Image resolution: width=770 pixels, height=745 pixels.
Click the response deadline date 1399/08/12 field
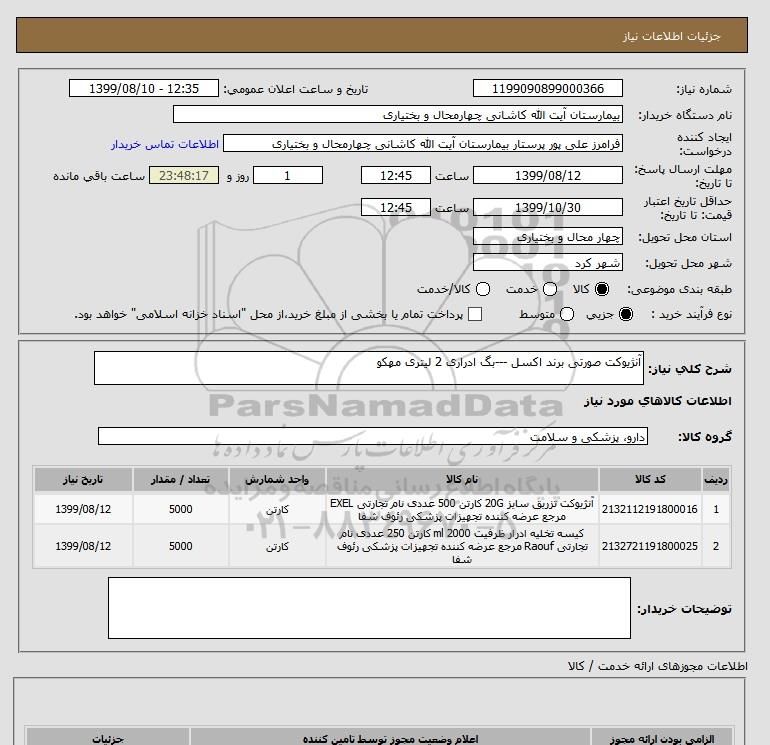click(x=548, y=175)
